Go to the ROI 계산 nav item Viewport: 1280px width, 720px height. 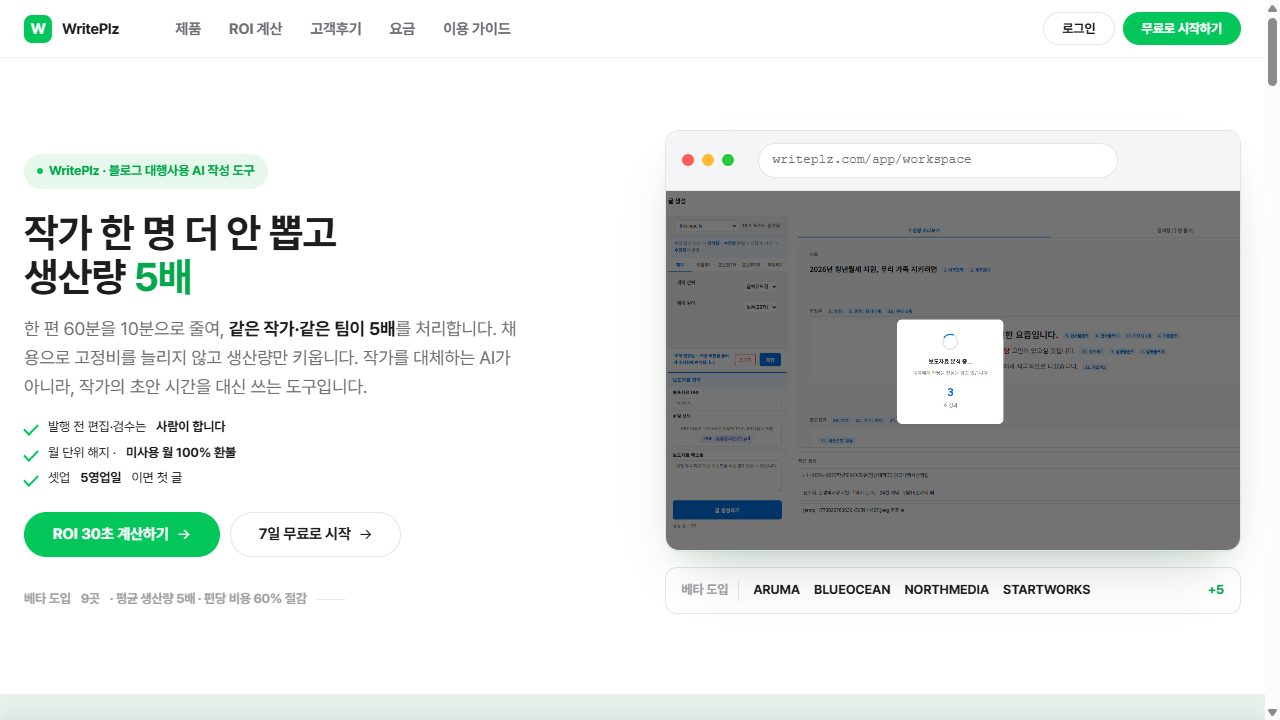pyautogui.click(x=255, y=29)
